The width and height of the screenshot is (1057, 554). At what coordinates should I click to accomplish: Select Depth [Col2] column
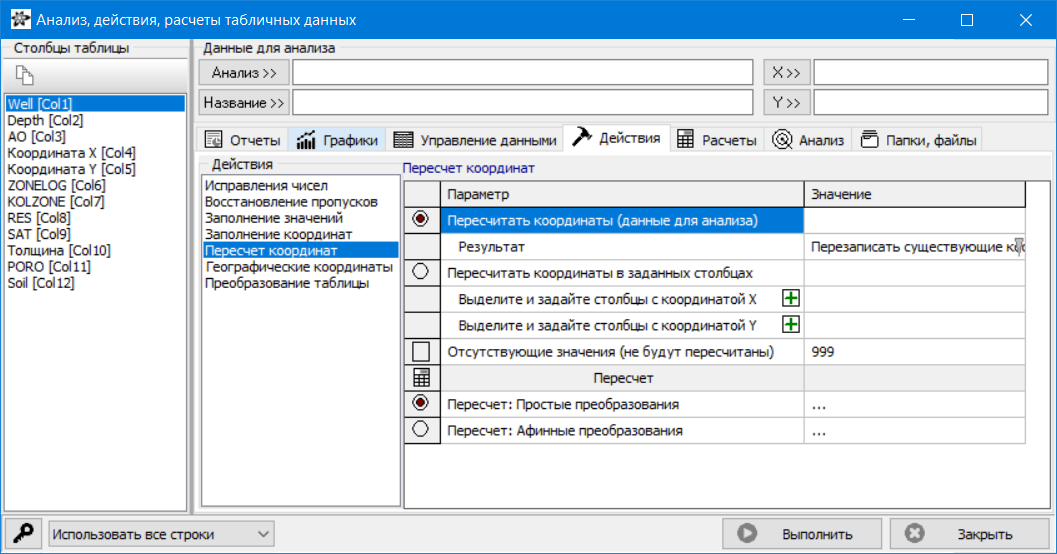pos(45,120)
